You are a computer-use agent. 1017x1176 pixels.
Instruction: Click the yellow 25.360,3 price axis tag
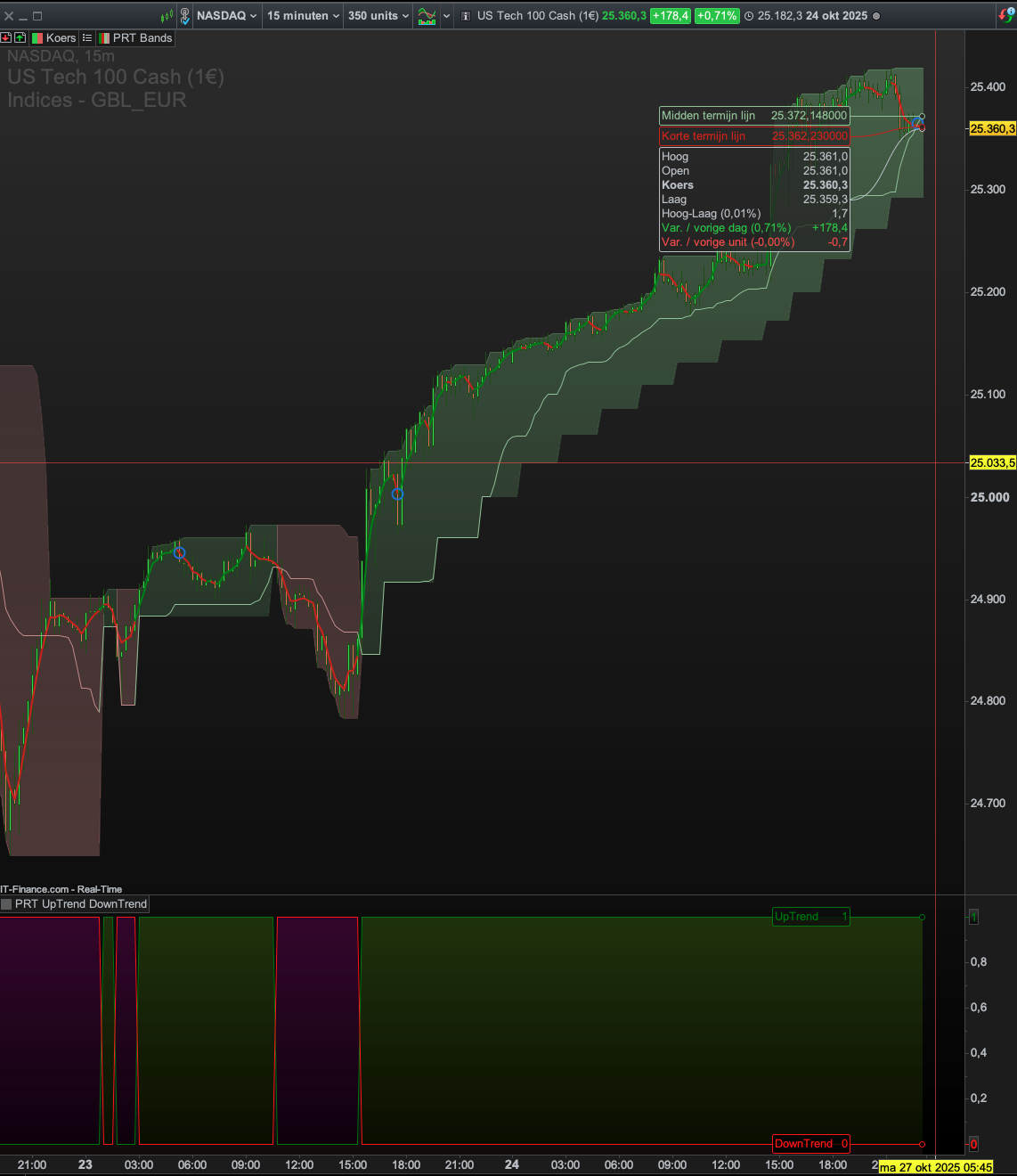click(x=992, y=129)
